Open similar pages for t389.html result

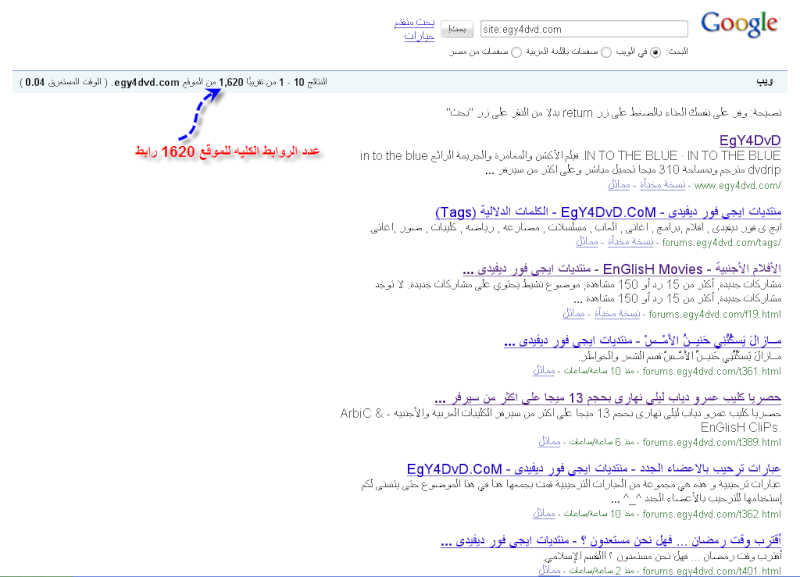point(549,442)
